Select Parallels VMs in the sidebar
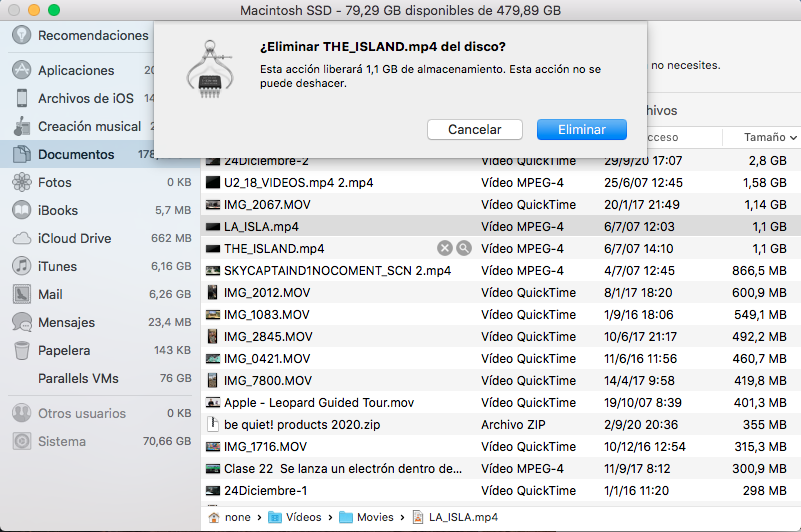This screenshot has height=532, width=801. pyautogui.click(x=100, y=378)
